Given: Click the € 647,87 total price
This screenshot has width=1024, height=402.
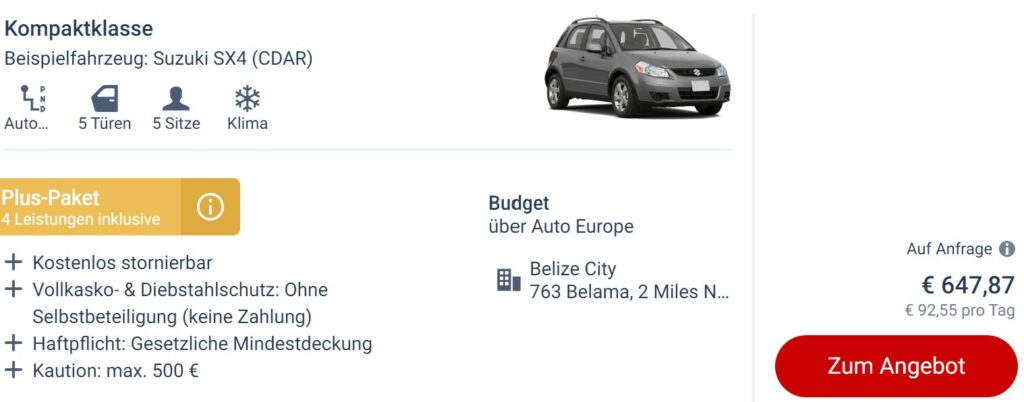Looking at the screenshot, I should [x=968, y=285].
